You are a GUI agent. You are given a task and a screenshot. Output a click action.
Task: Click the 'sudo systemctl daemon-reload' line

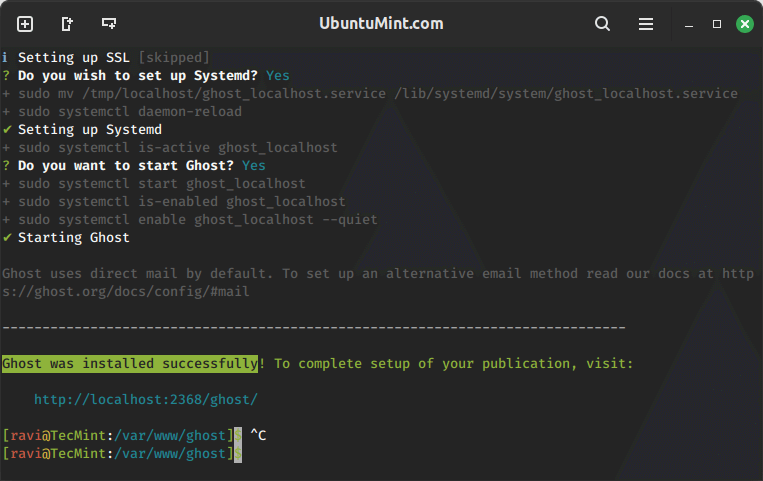(x=122, y=111)
